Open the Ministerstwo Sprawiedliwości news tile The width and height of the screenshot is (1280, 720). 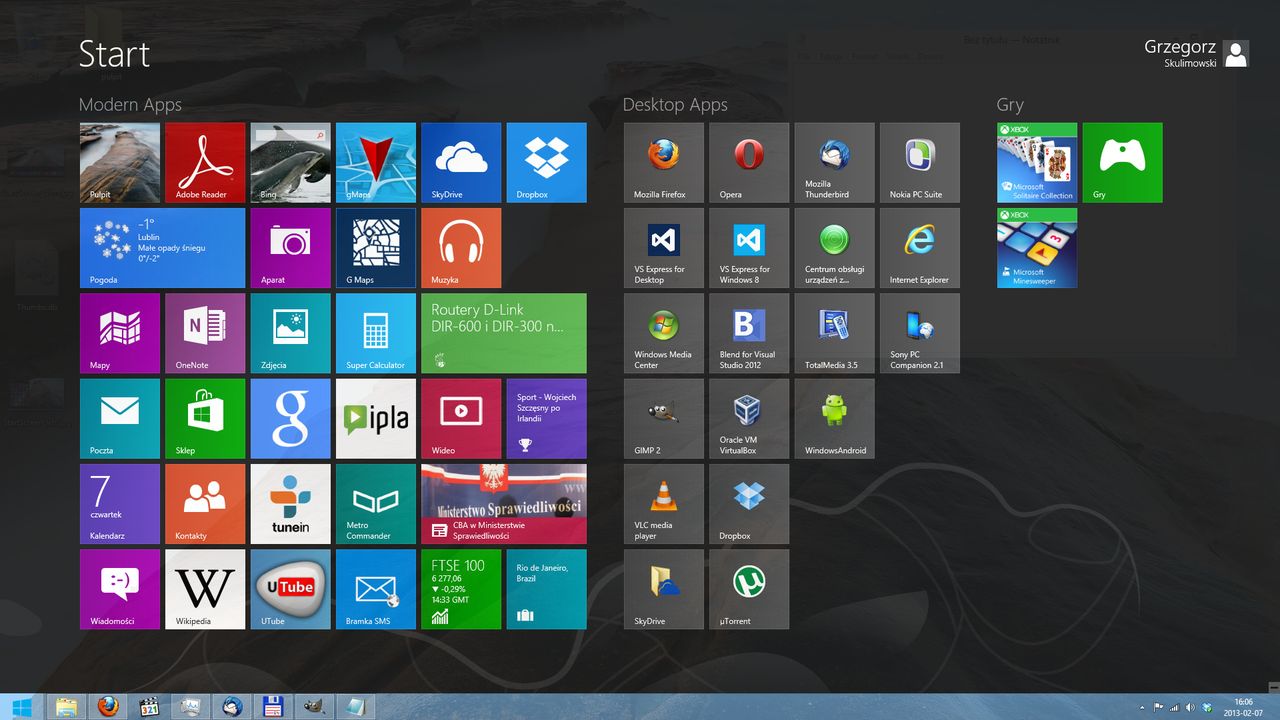tap(504, 504)
